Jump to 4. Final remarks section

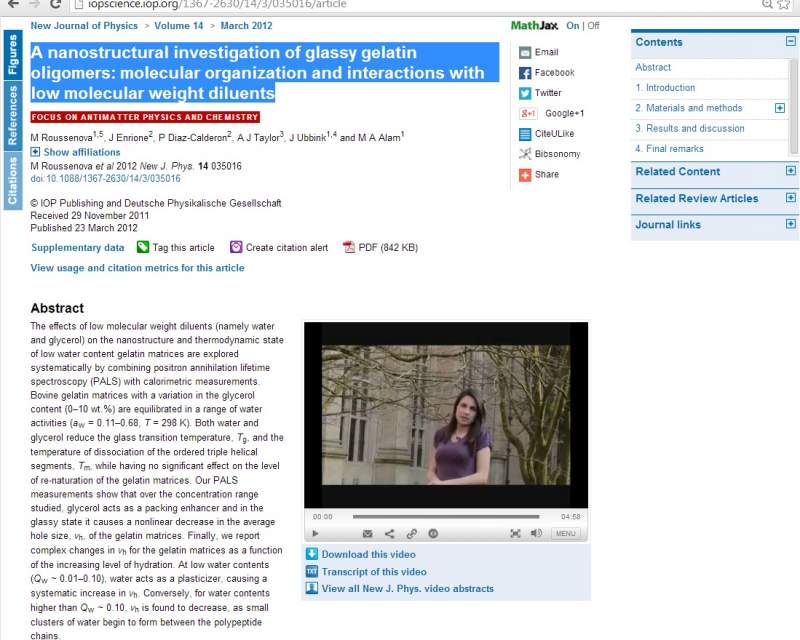pyautogui.click(x=669, y=149)
